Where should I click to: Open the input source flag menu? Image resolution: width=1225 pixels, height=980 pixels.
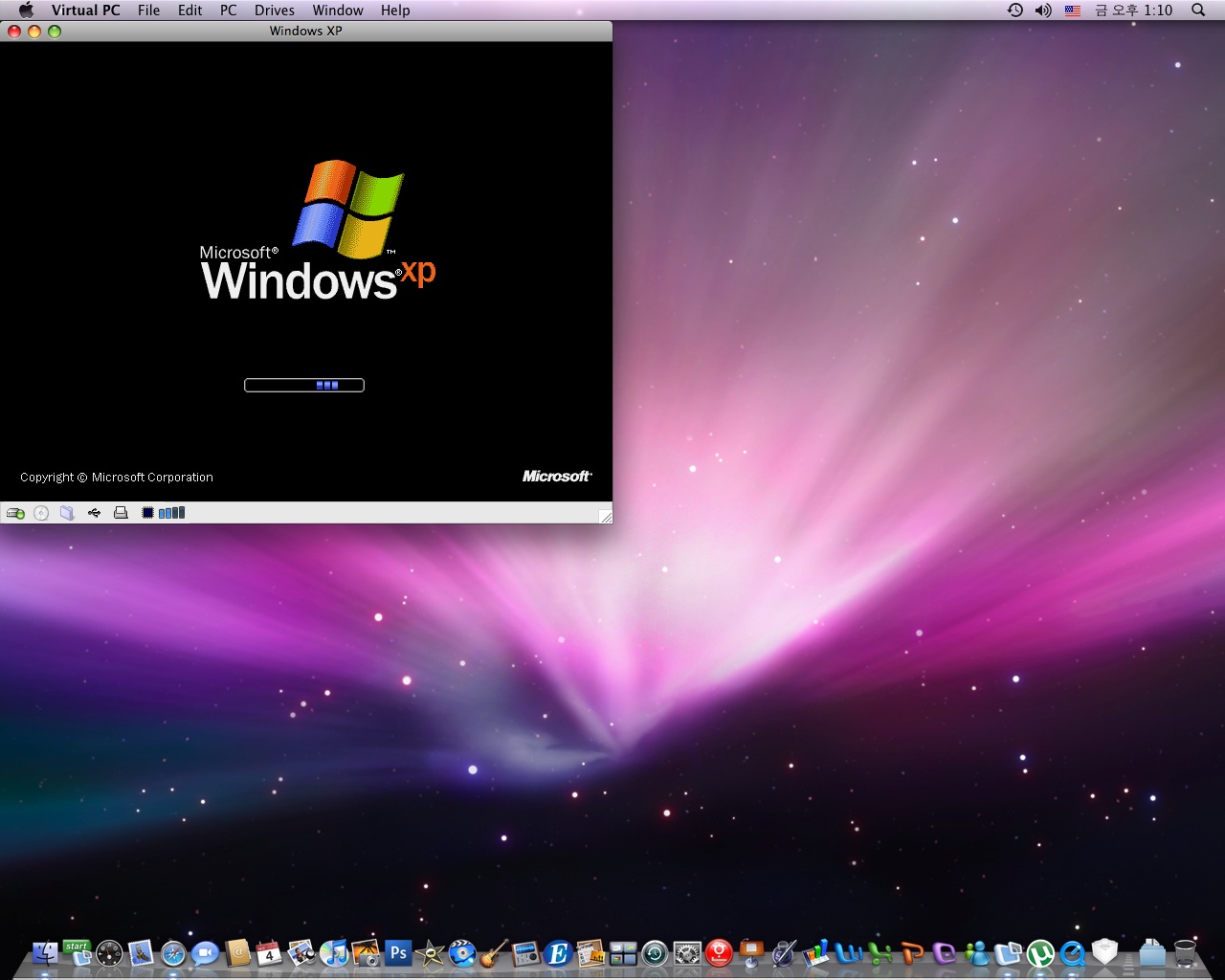[1073, 11]
